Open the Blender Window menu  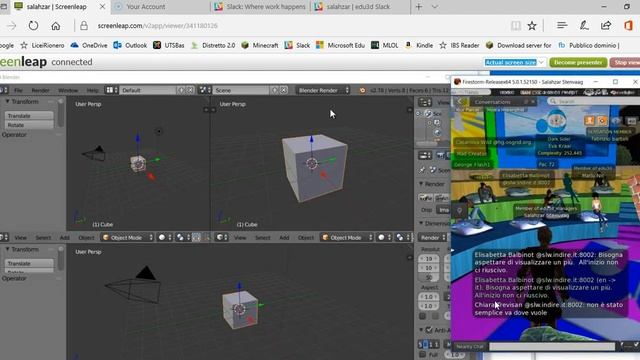[x=68, y=90]
